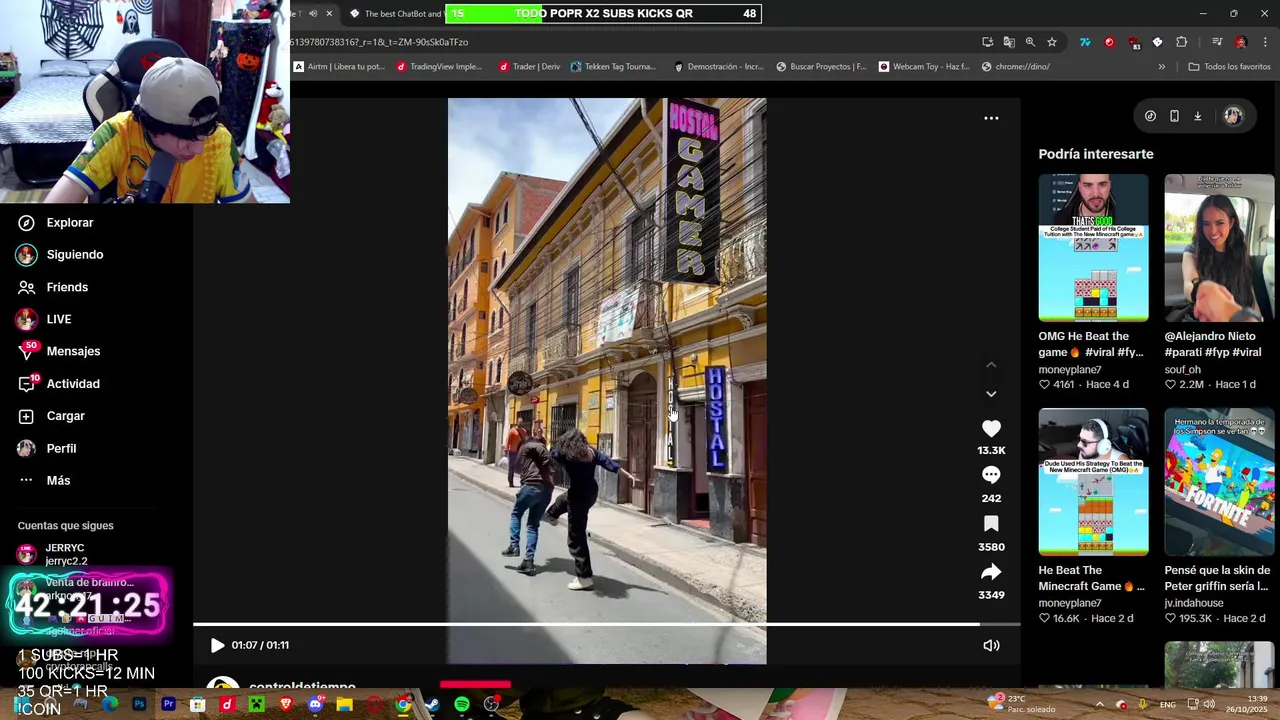Open Mensajes inbox
Viewport: 1280px width, 720px height.
point(58,351)
